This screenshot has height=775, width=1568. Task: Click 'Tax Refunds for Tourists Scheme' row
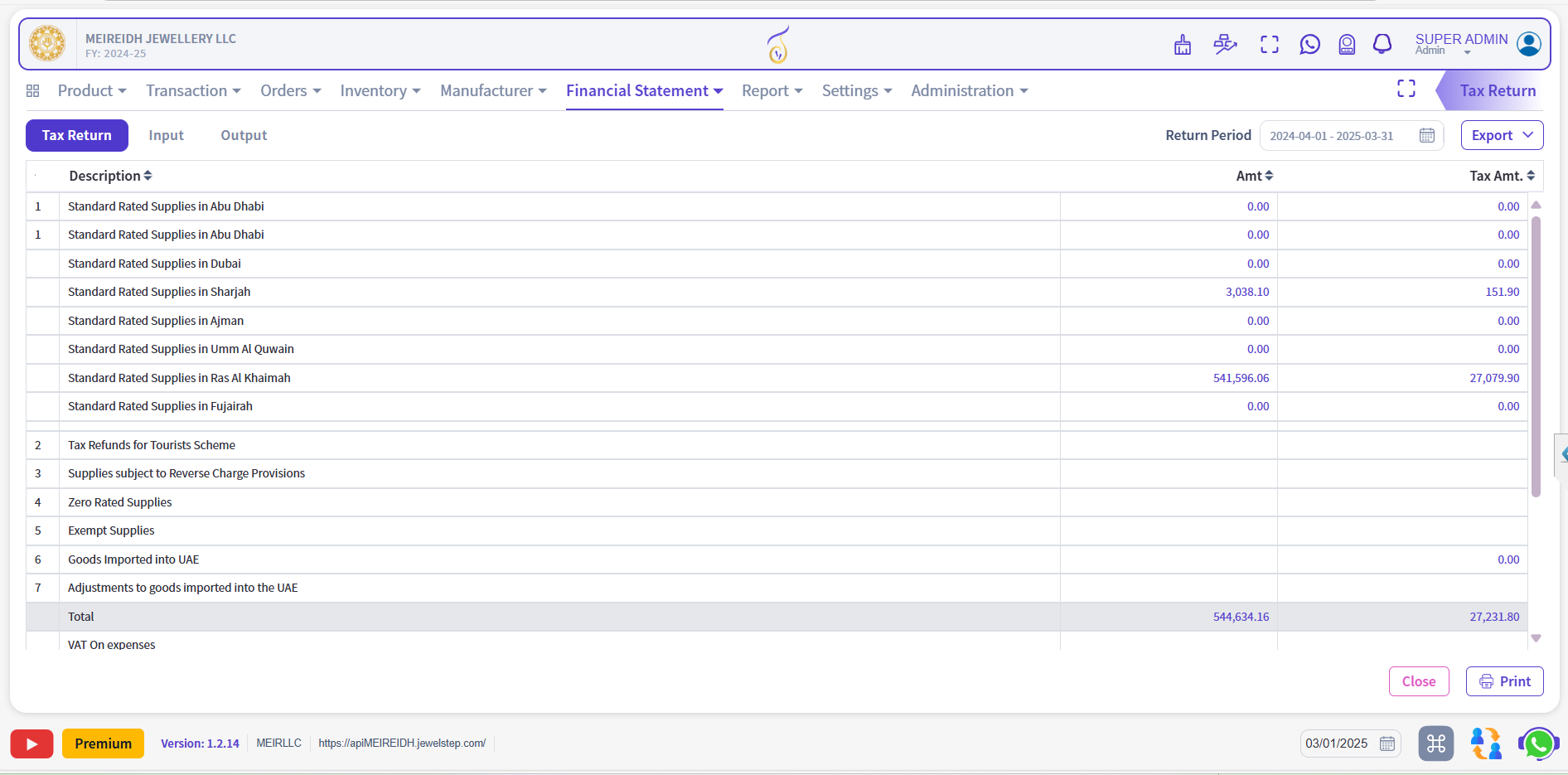pos(777,445)
